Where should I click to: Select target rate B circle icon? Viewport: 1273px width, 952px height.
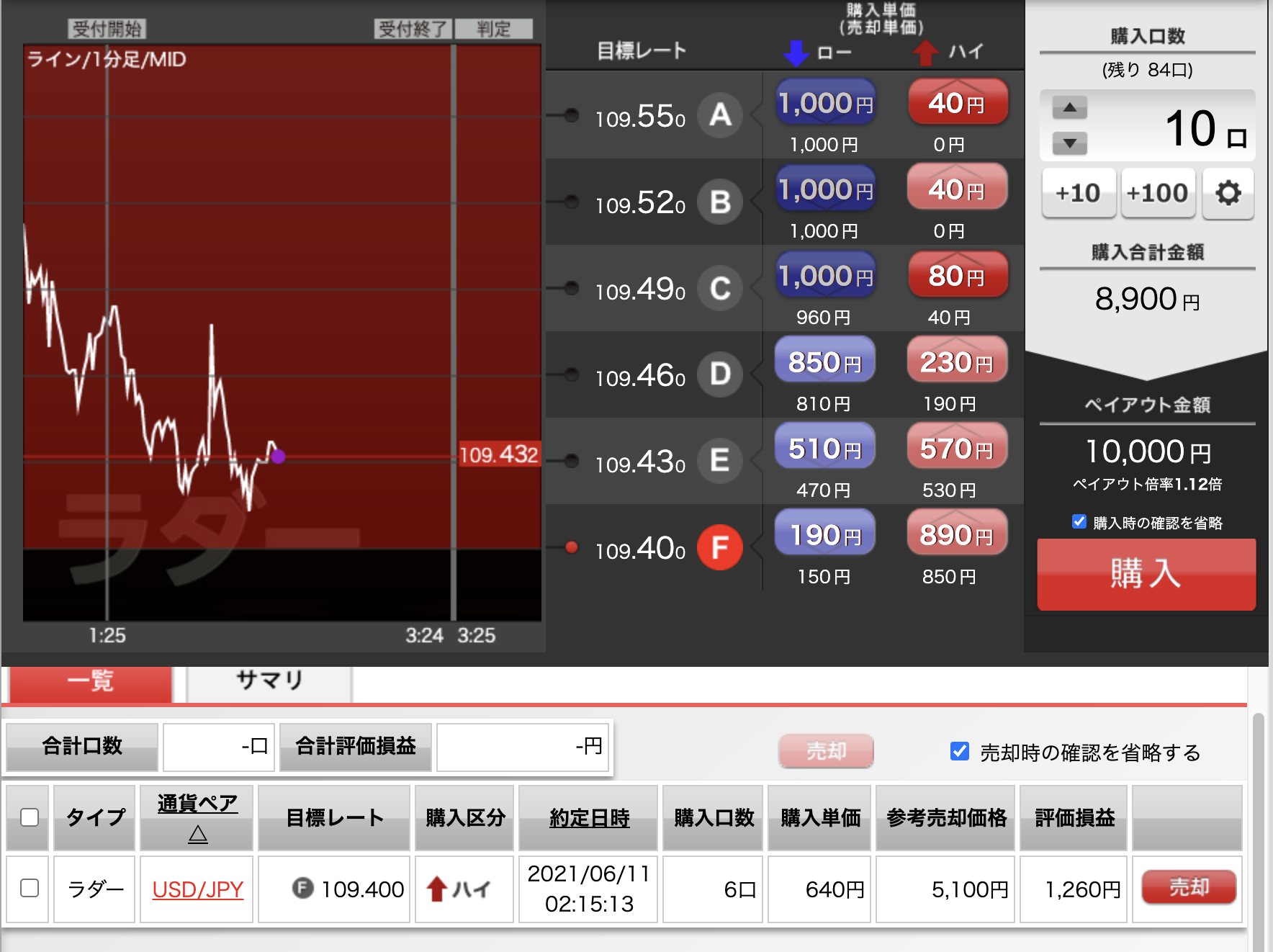[720, 202]
